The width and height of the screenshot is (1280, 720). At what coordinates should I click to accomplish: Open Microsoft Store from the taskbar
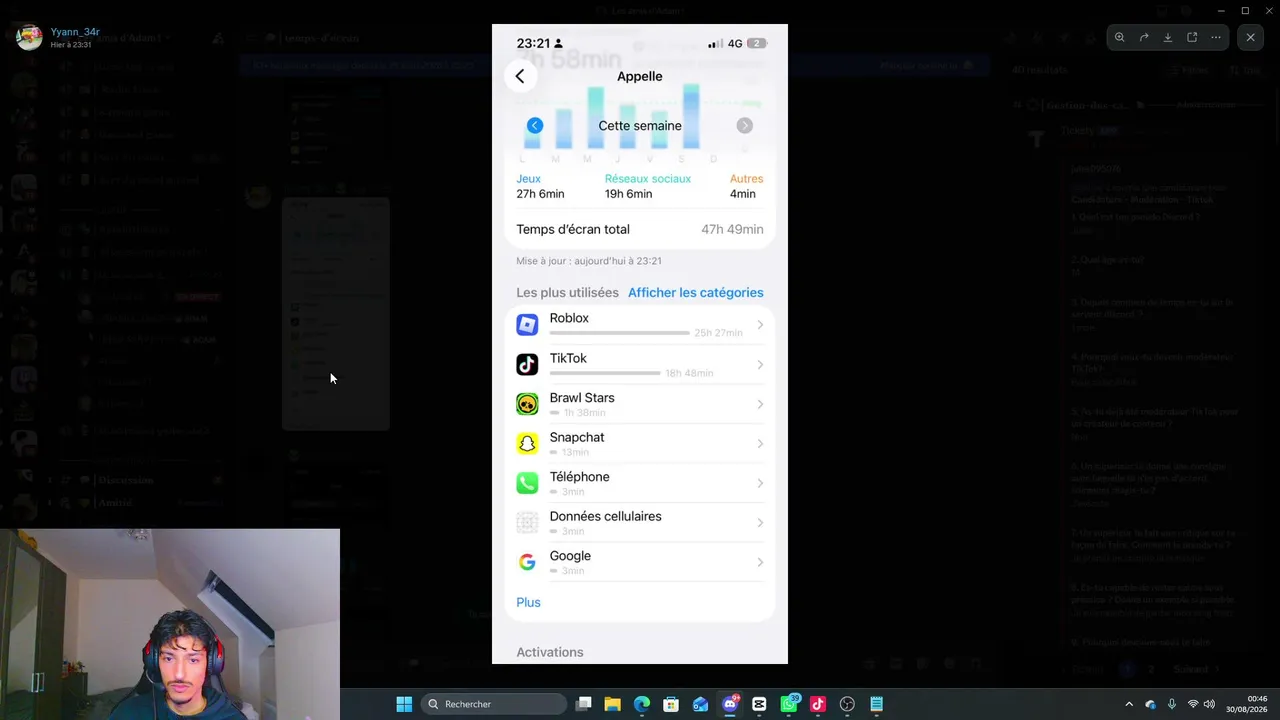(671, 704)
